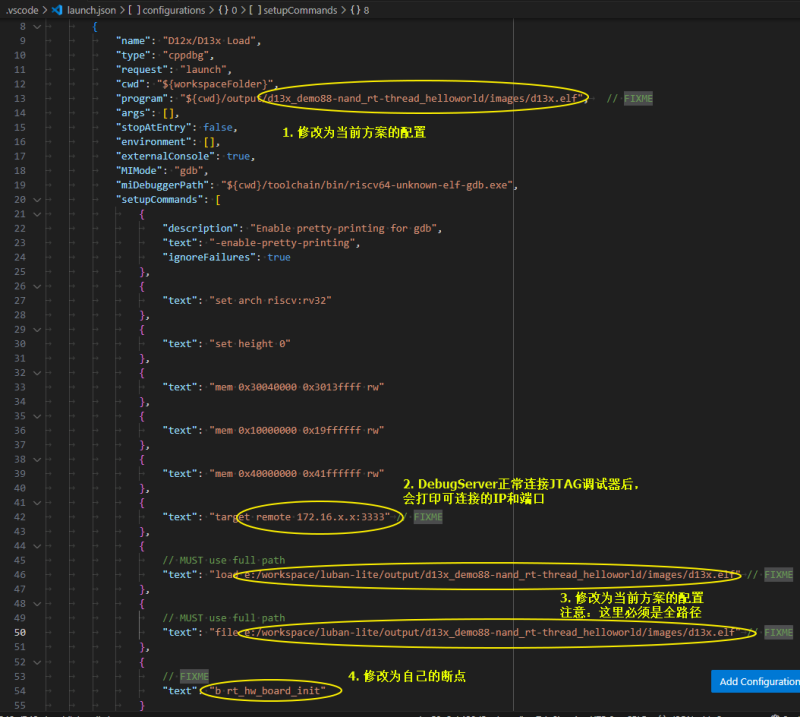This screenshot has height=717, width=800.
Task: Click "mem 0x10000000 0x19ffffff rw" string
Action: 296,430
